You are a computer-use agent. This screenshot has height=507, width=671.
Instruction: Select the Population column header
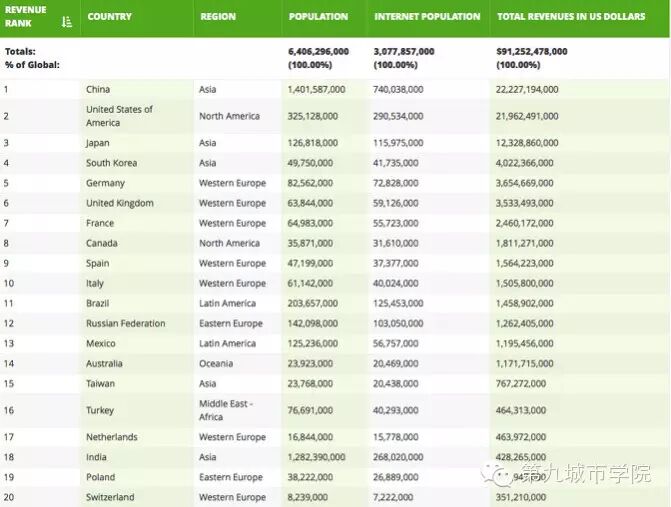click(318, 17)
